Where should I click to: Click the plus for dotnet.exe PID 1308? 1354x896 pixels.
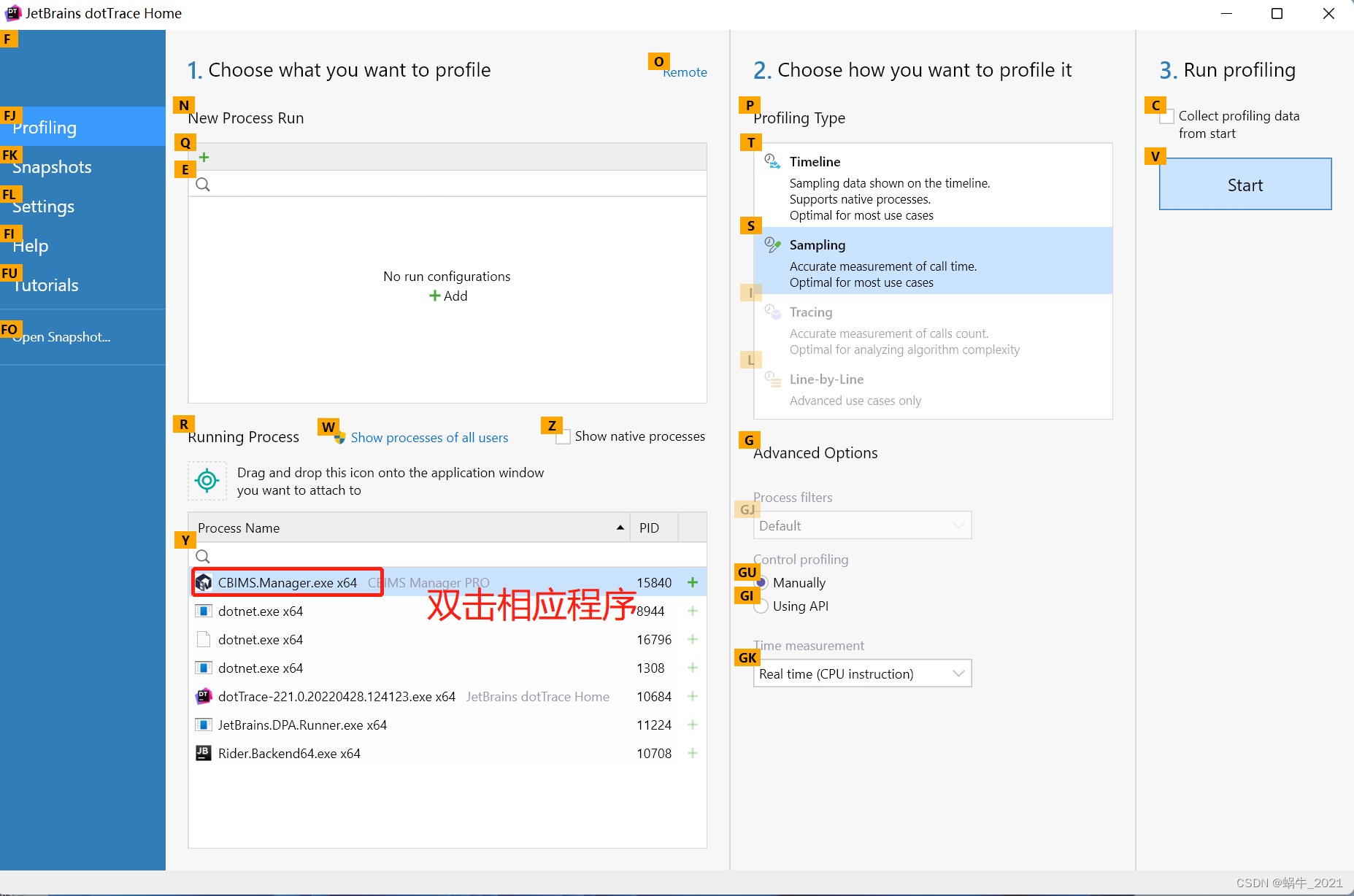pos(693,668)
